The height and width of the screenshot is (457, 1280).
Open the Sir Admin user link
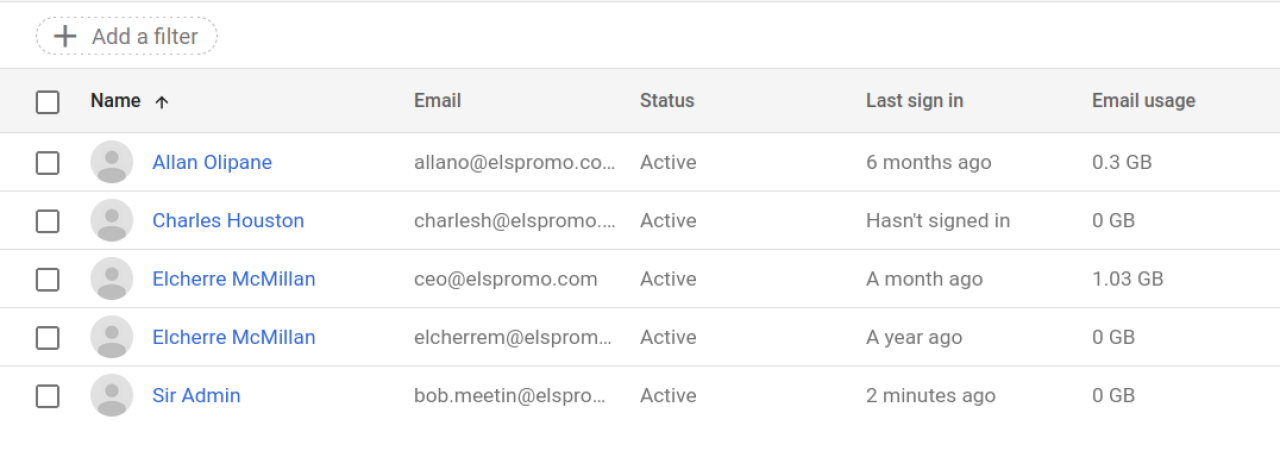click(x=196, y=396)
